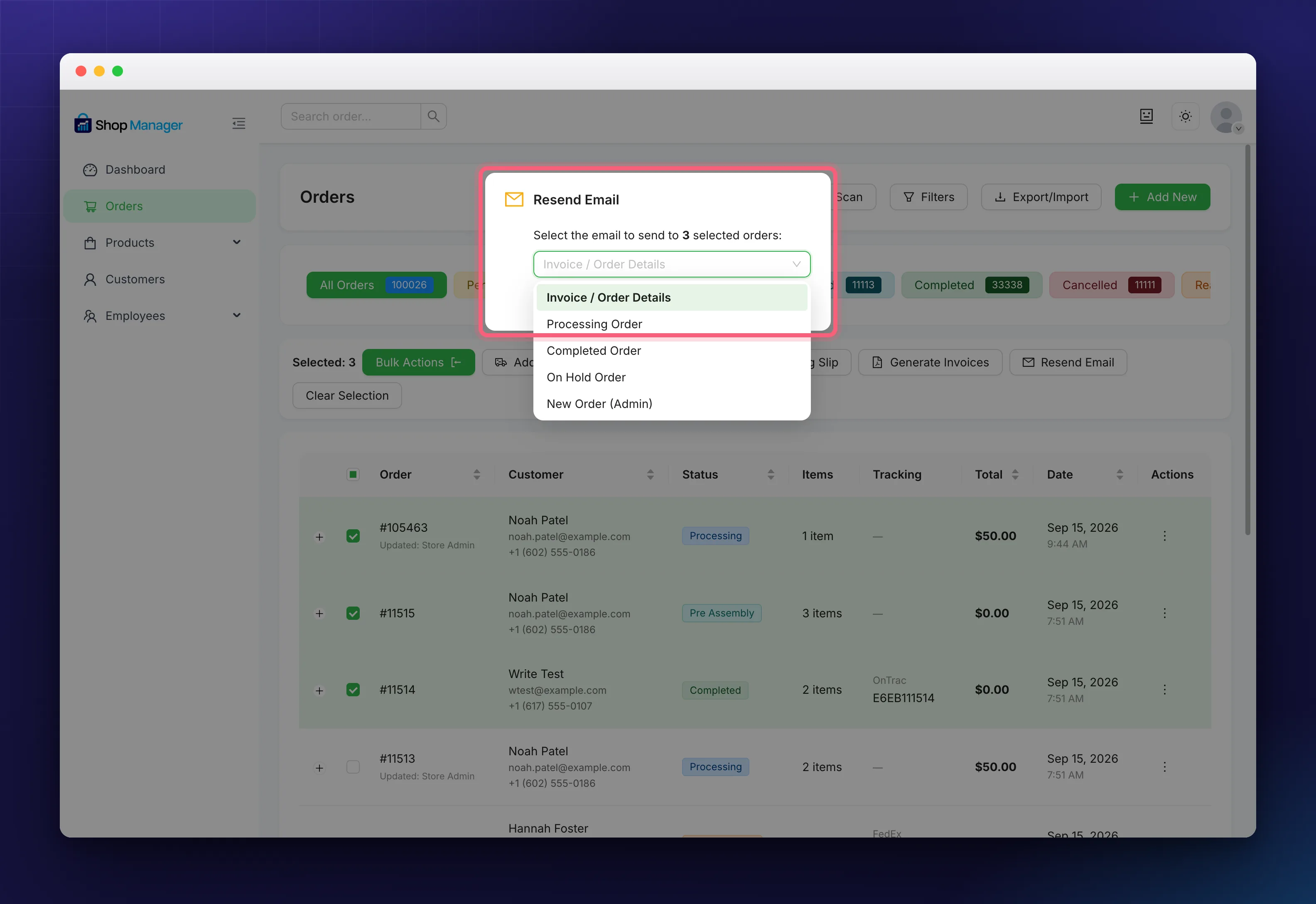
Task: Choose Completed Order email option
Action: [x=672, y=351]
